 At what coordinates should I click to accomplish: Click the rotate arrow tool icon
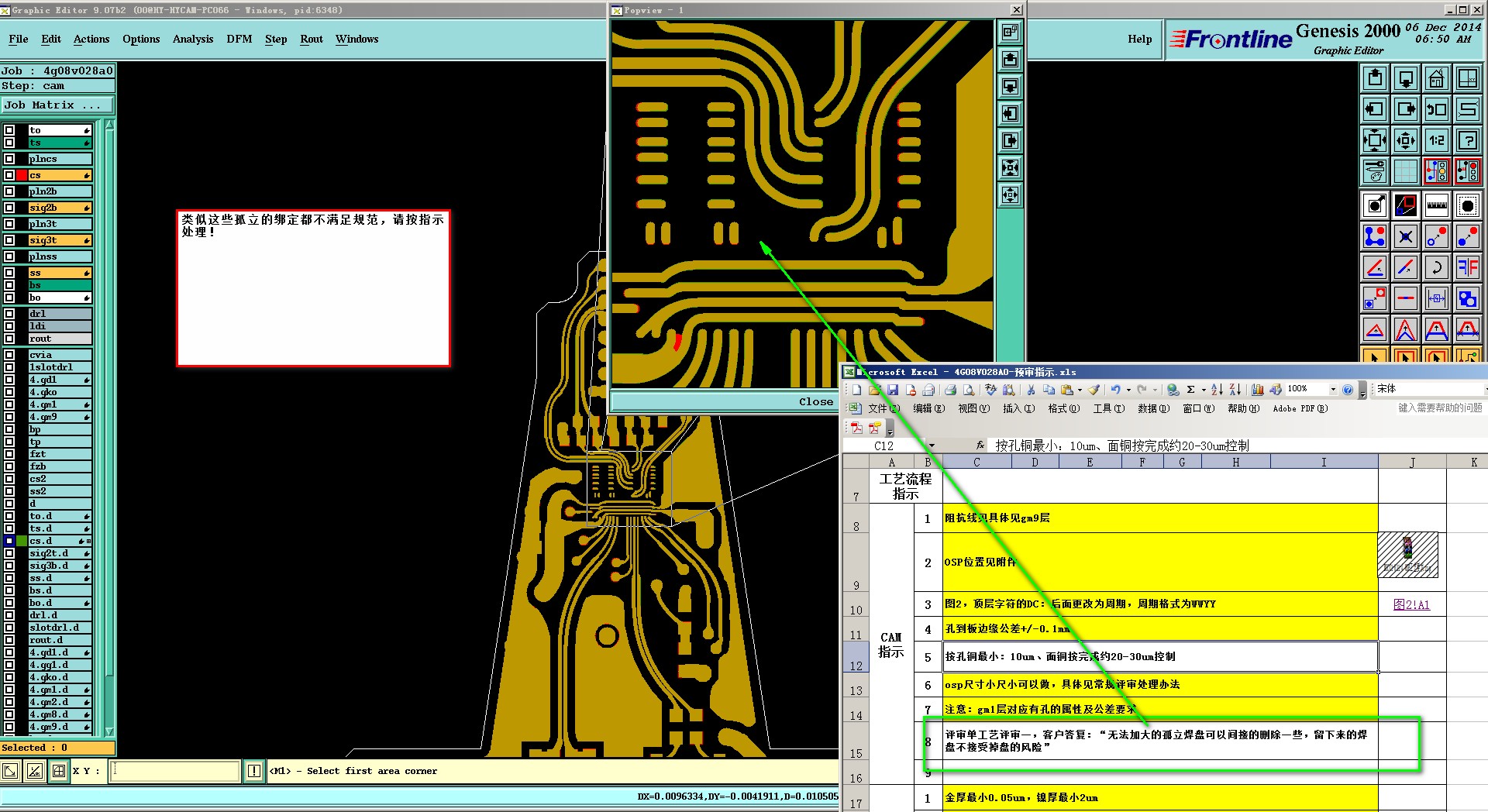coord(1436,267)
